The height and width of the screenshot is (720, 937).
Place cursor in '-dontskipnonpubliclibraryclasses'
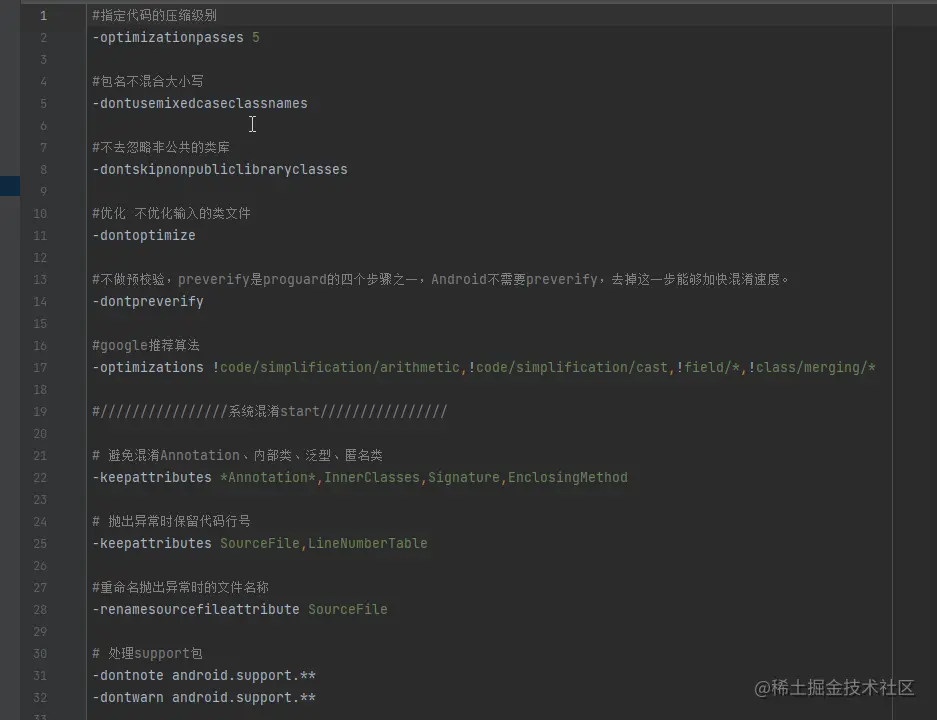click(x=219, y=170)
